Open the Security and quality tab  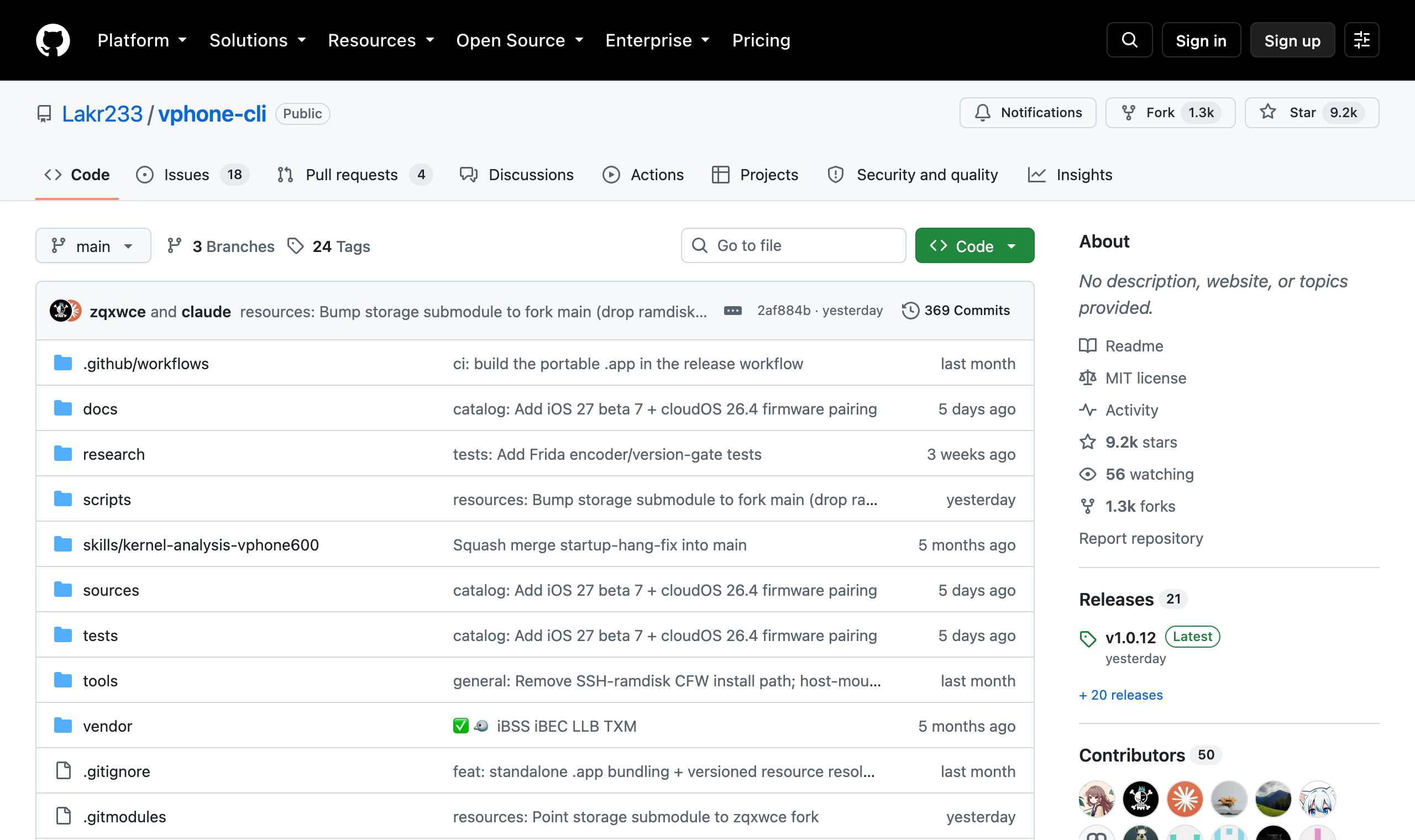pos(913,175)
